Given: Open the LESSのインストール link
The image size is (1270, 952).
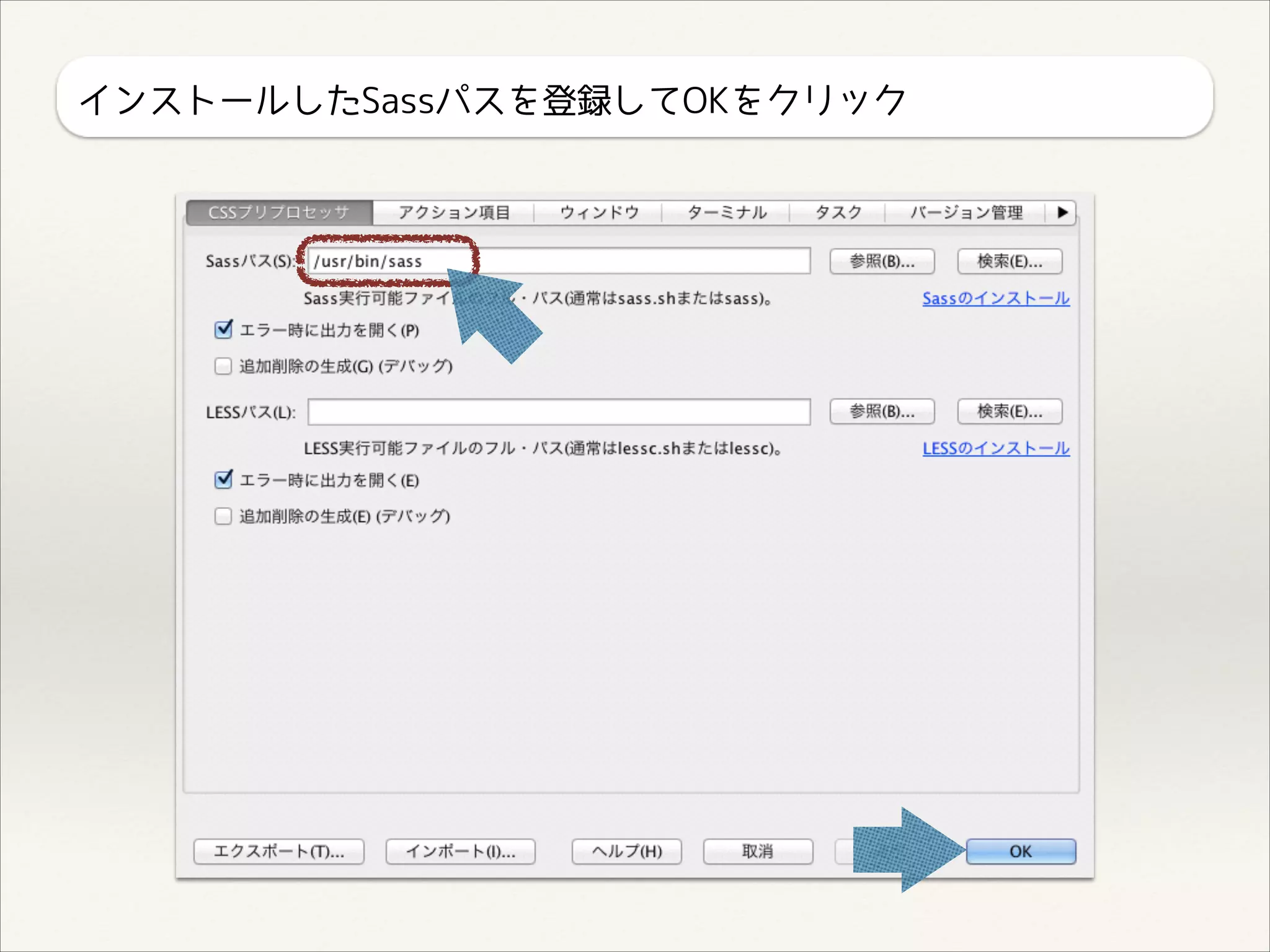Looking at the screenshot, I should 996,448.
